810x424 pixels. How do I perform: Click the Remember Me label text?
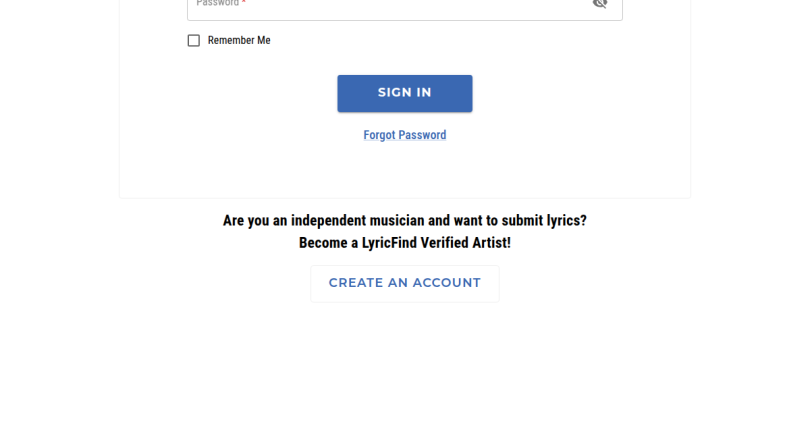(x=239, y=41)
